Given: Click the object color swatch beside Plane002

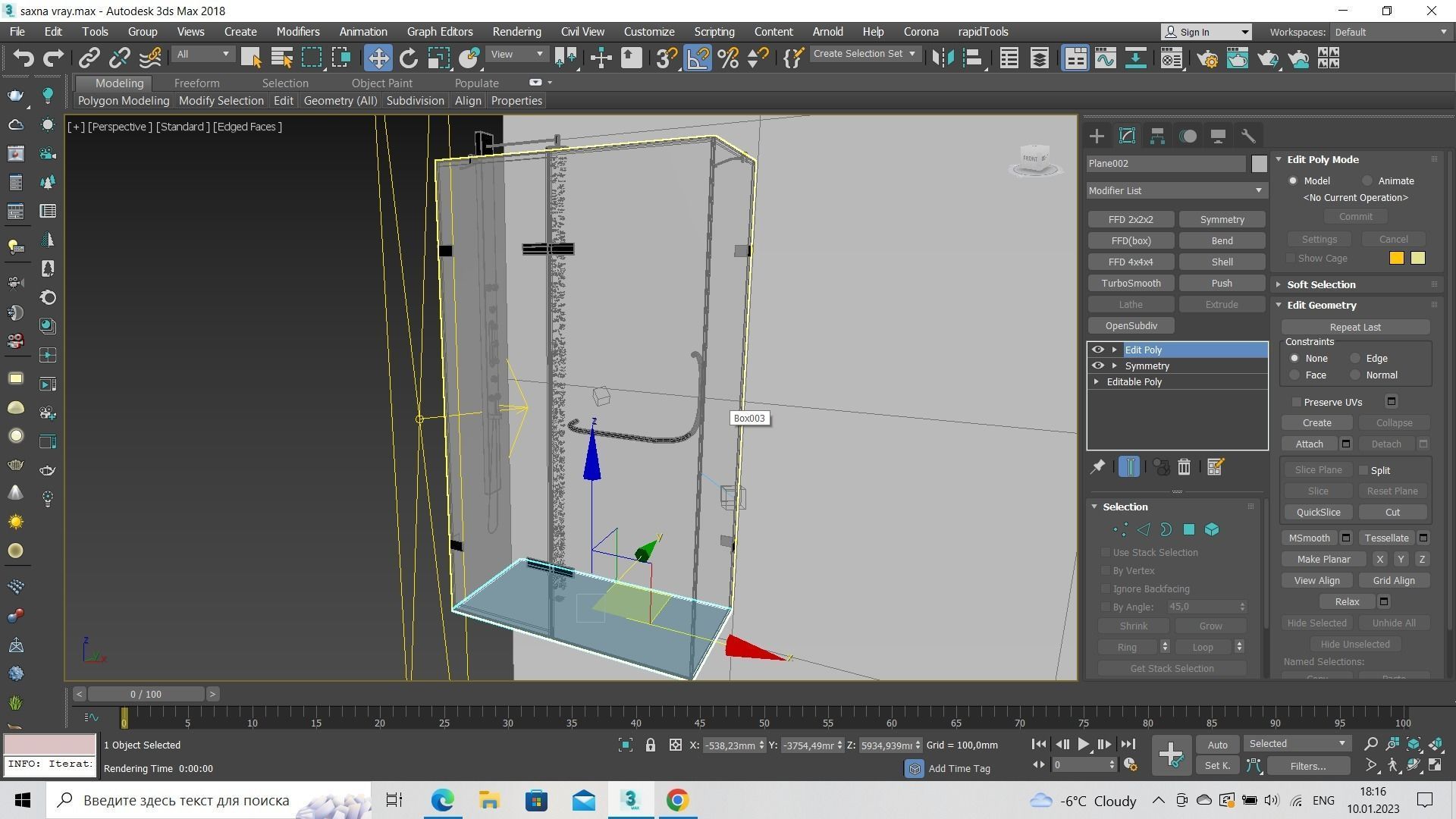Looking at the screenshot, I should click(x=1259, y=163).
